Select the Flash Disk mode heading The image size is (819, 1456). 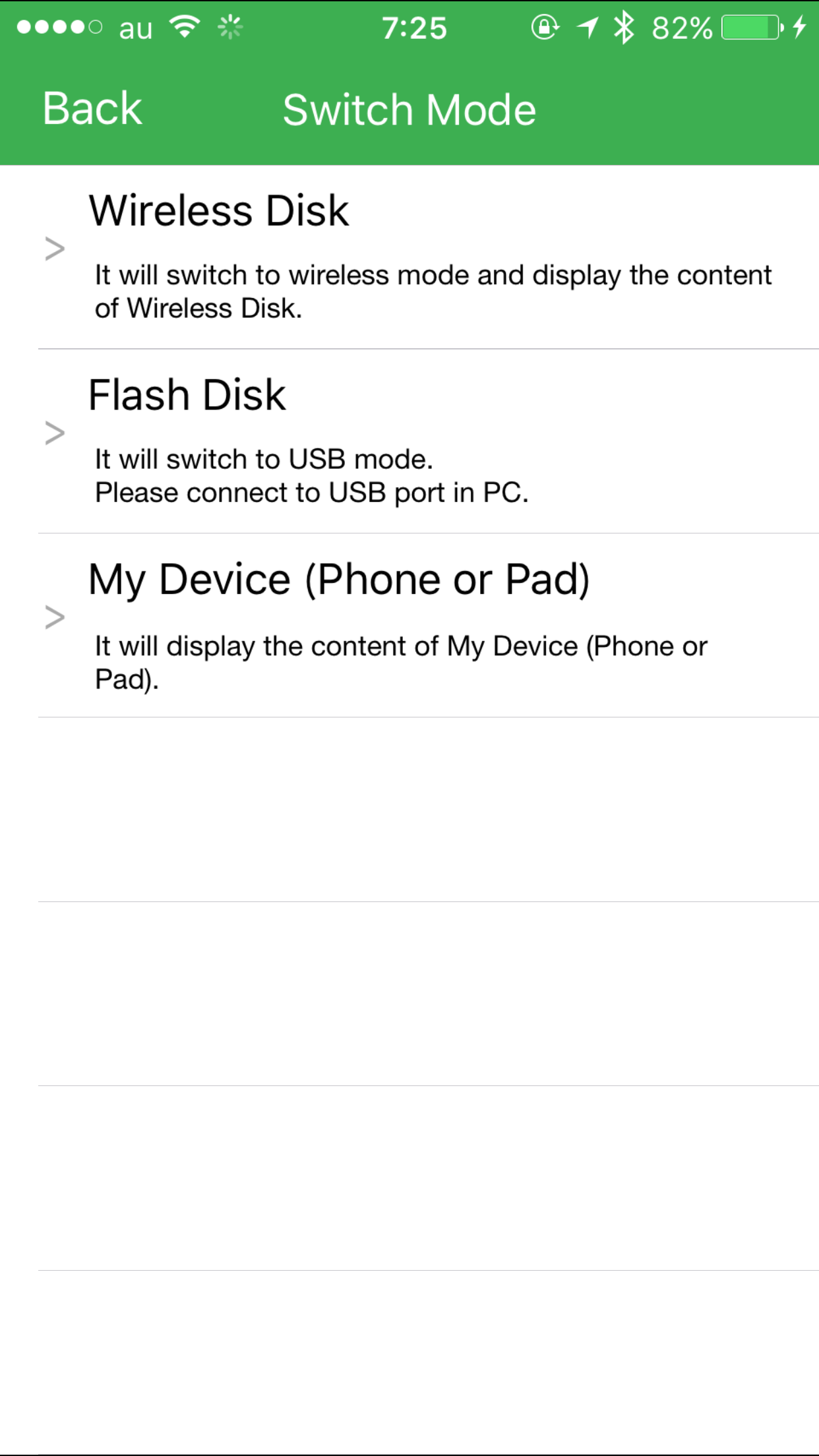187,396
